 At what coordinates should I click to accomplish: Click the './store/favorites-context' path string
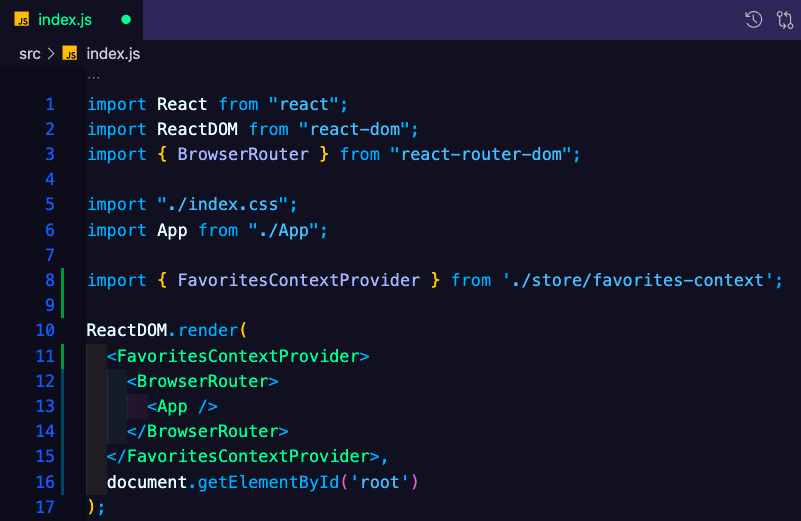638,280
